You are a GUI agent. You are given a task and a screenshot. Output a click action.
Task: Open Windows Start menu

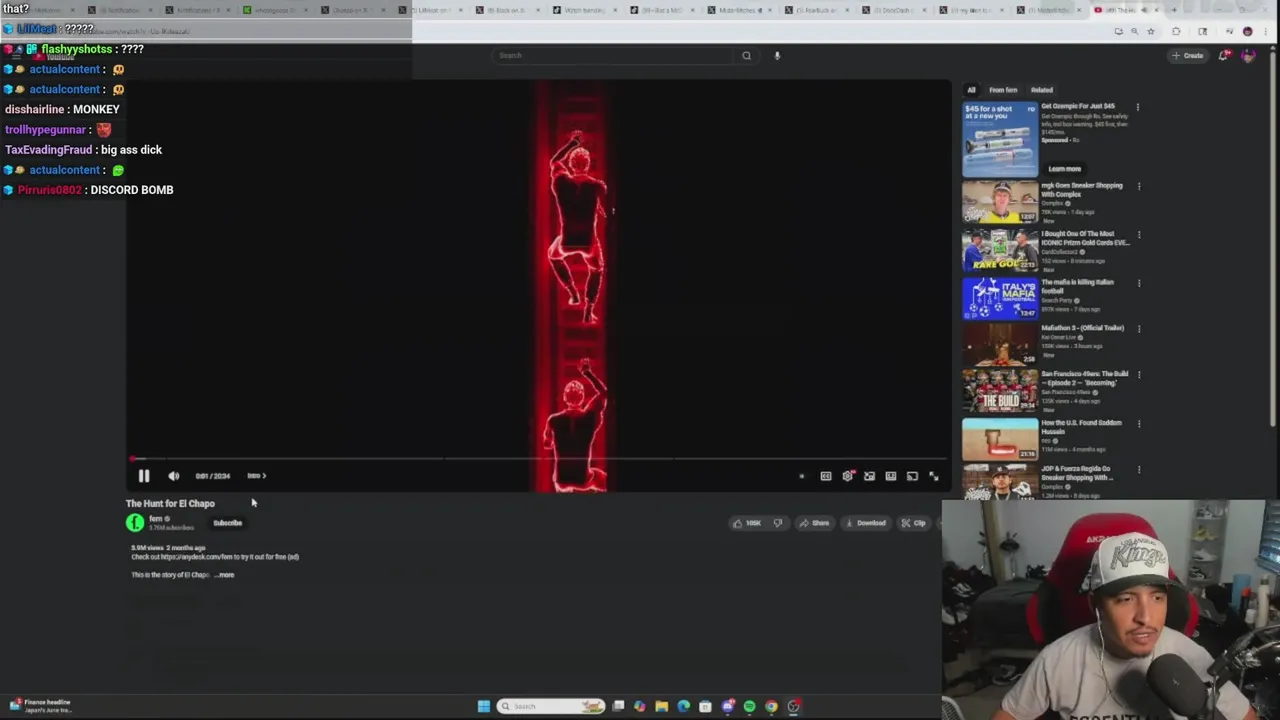pos(484,706)
